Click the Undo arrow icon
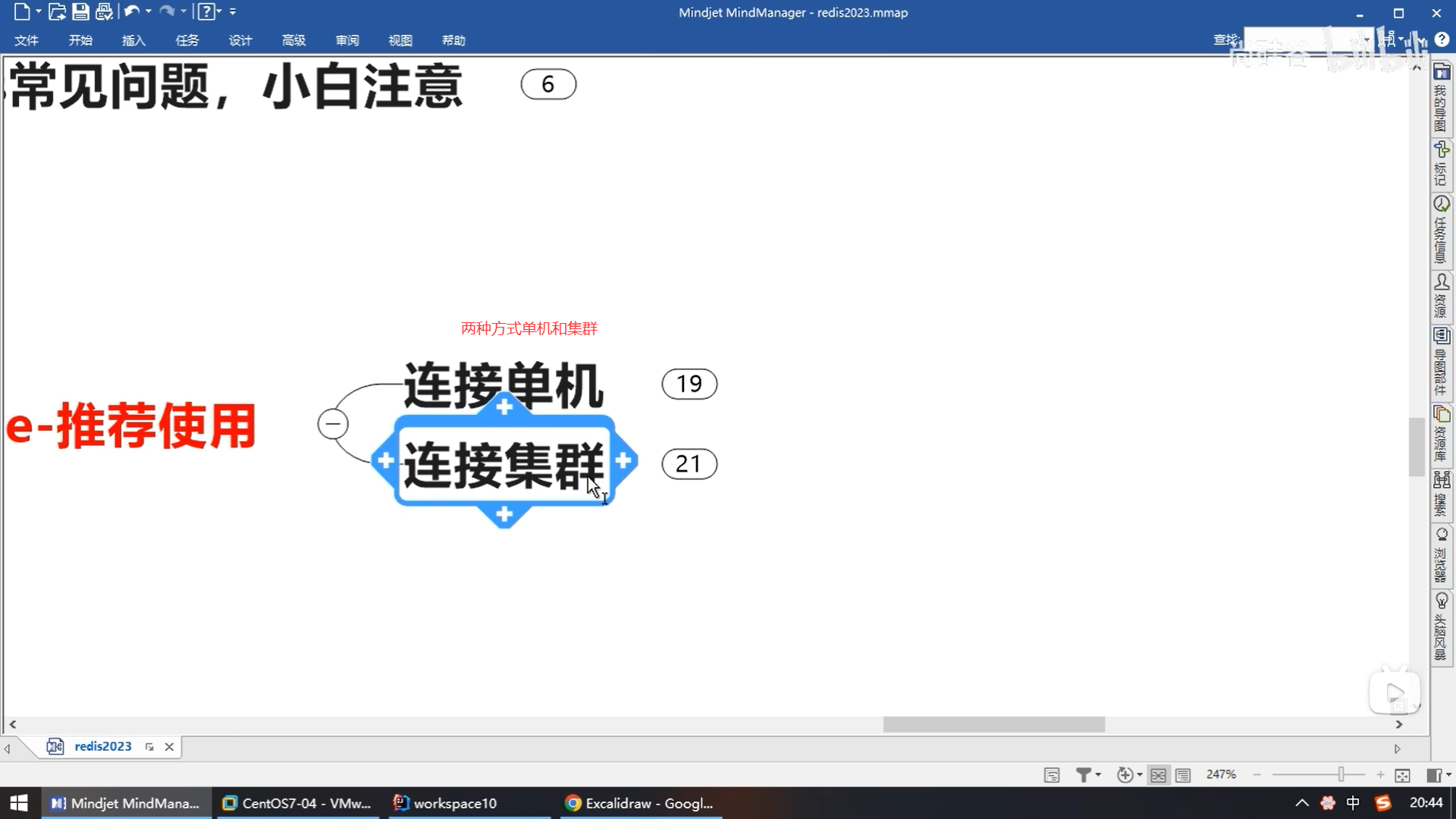The width and height of the screenshot is (1456, 819). coord(131,11)
